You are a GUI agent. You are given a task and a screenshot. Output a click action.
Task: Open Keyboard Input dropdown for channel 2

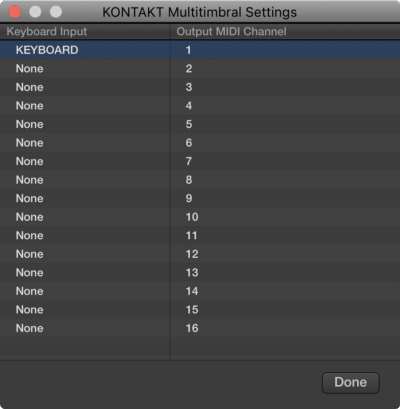[x=29, y=69]
